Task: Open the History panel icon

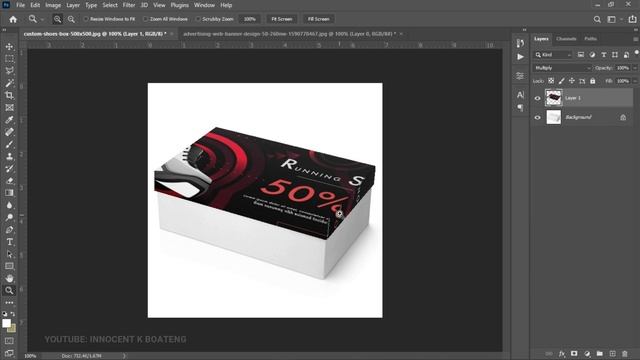Action: click(x=520, y=43)
